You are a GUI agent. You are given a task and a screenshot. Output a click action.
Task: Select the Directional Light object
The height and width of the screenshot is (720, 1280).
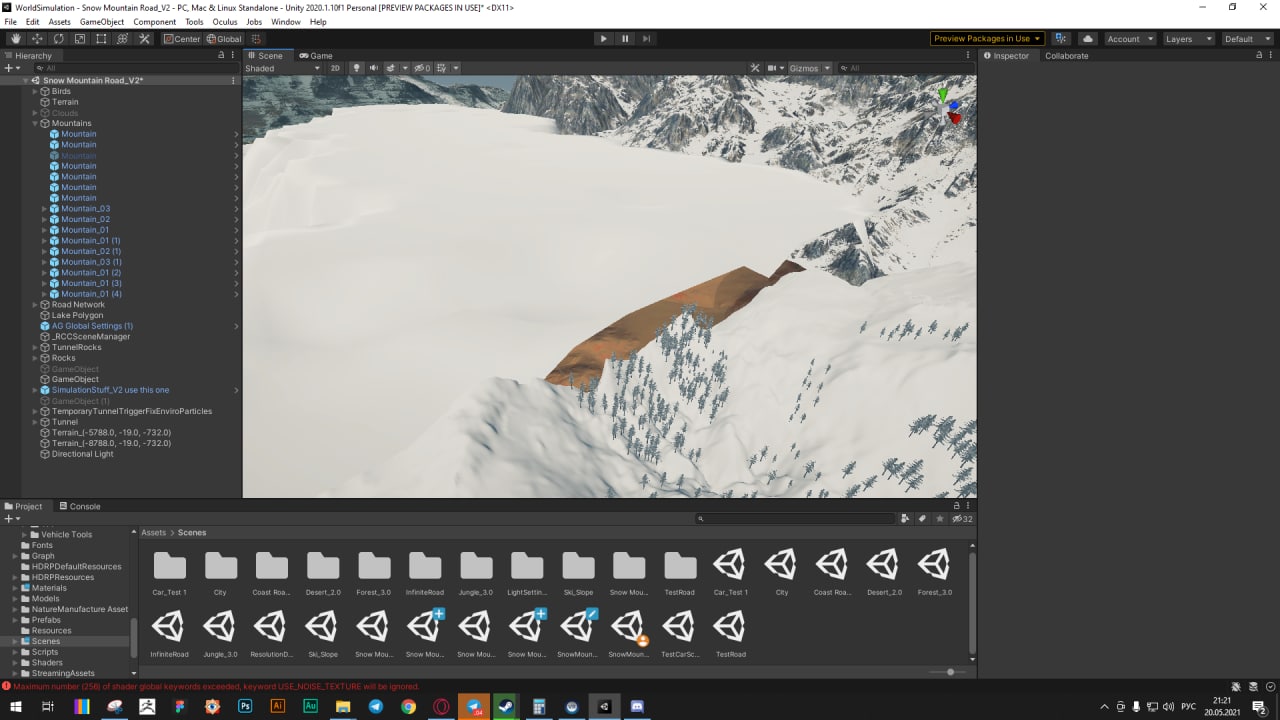coord(82,454)
